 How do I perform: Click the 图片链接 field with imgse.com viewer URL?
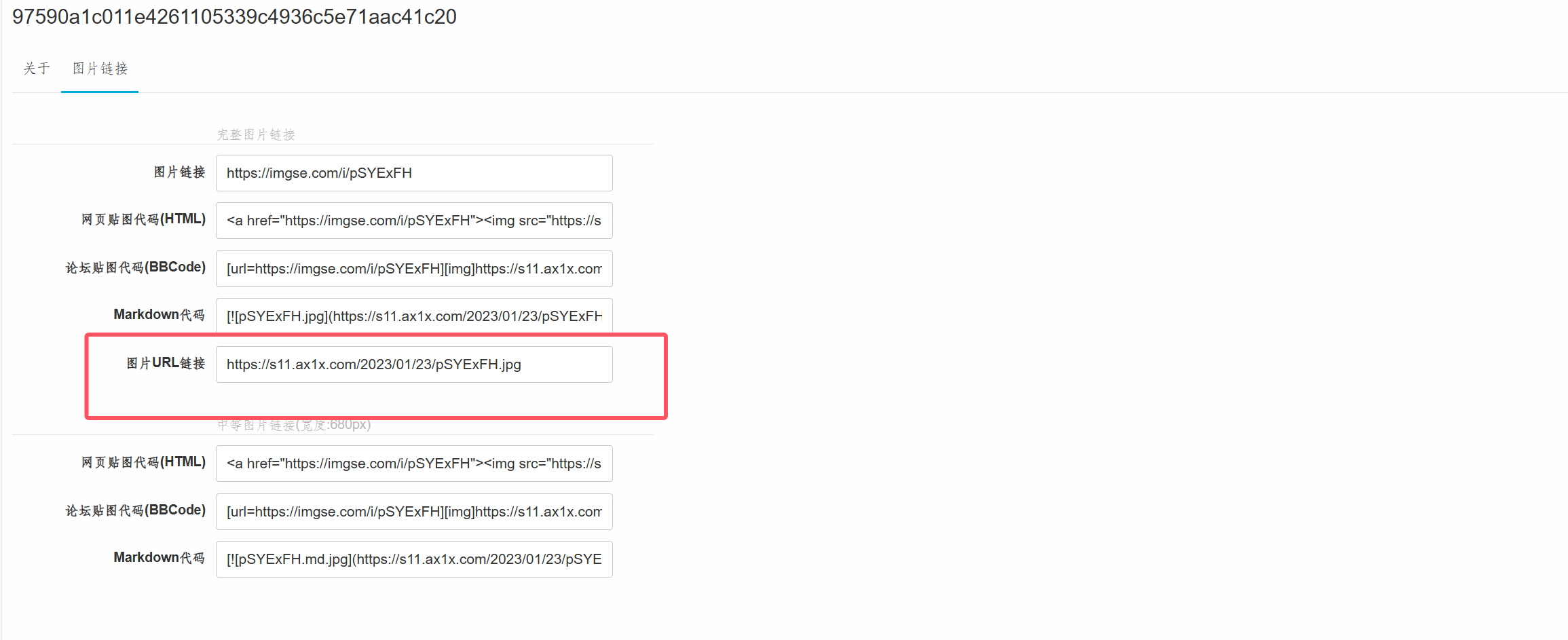[x=413, y=173]
